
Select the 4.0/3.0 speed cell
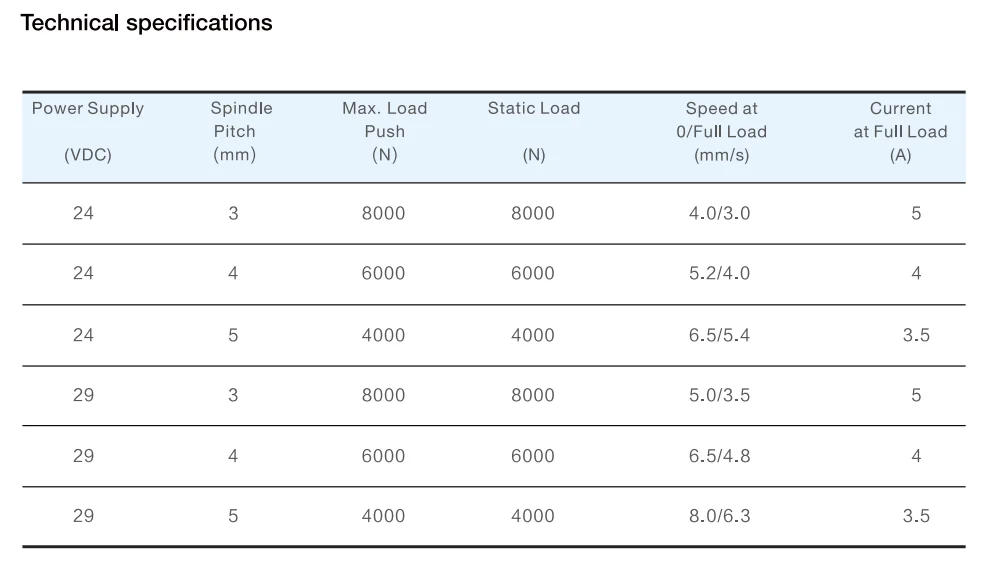point(719,213)
